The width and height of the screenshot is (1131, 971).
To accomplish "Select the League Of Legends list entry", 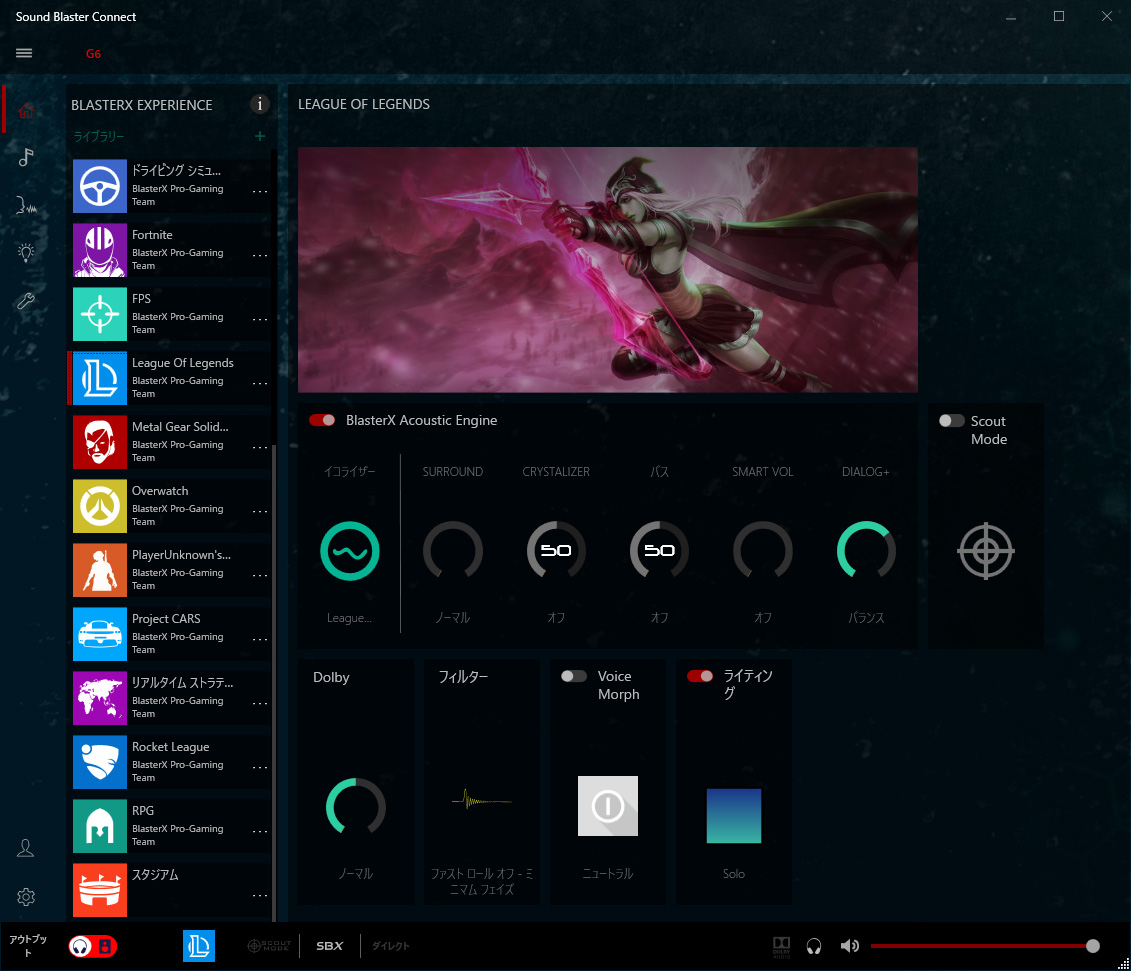I will coord(170,378).
